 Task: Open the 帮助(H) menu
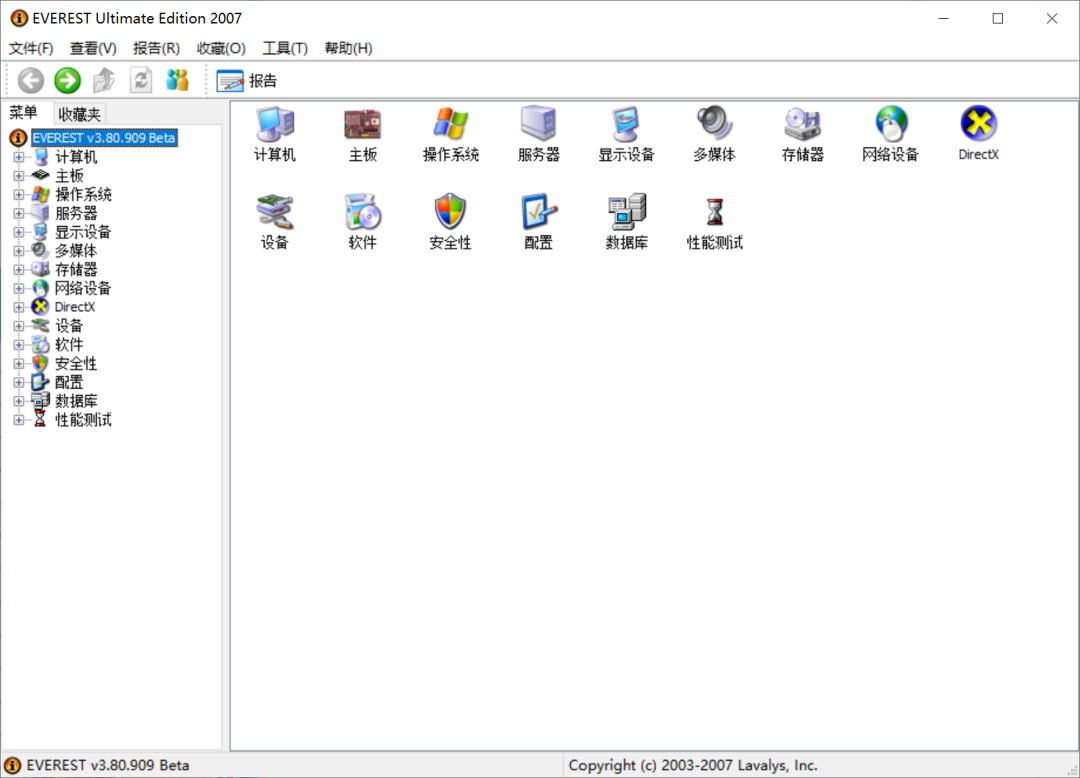coord(349,48)
